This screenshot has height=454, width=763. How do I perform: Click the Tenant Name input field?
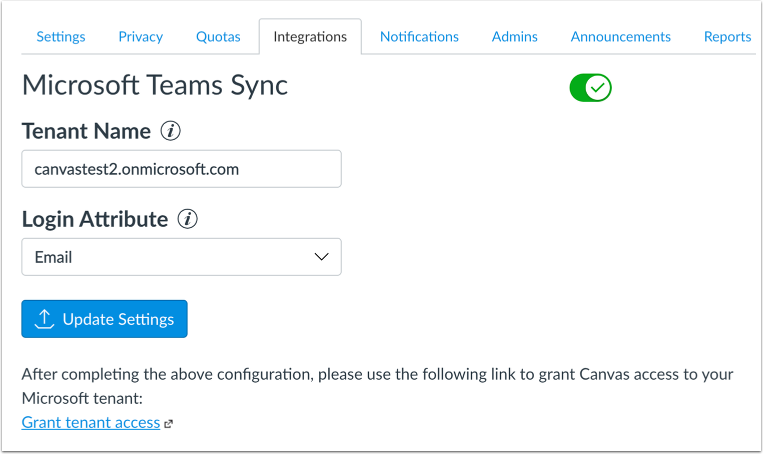182,169
